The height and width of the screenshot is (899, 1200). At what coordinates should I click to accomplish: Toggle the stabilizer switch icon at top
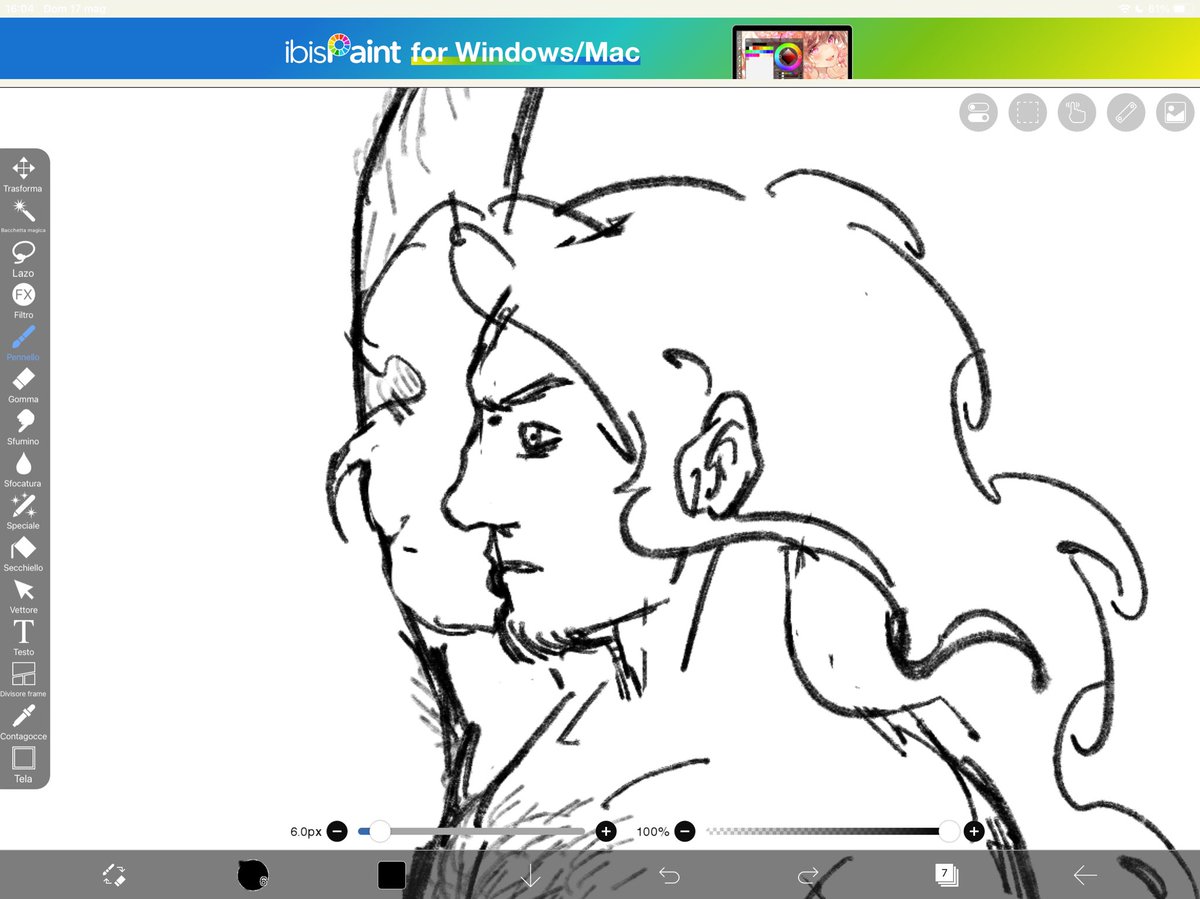(x=978, y=112)
